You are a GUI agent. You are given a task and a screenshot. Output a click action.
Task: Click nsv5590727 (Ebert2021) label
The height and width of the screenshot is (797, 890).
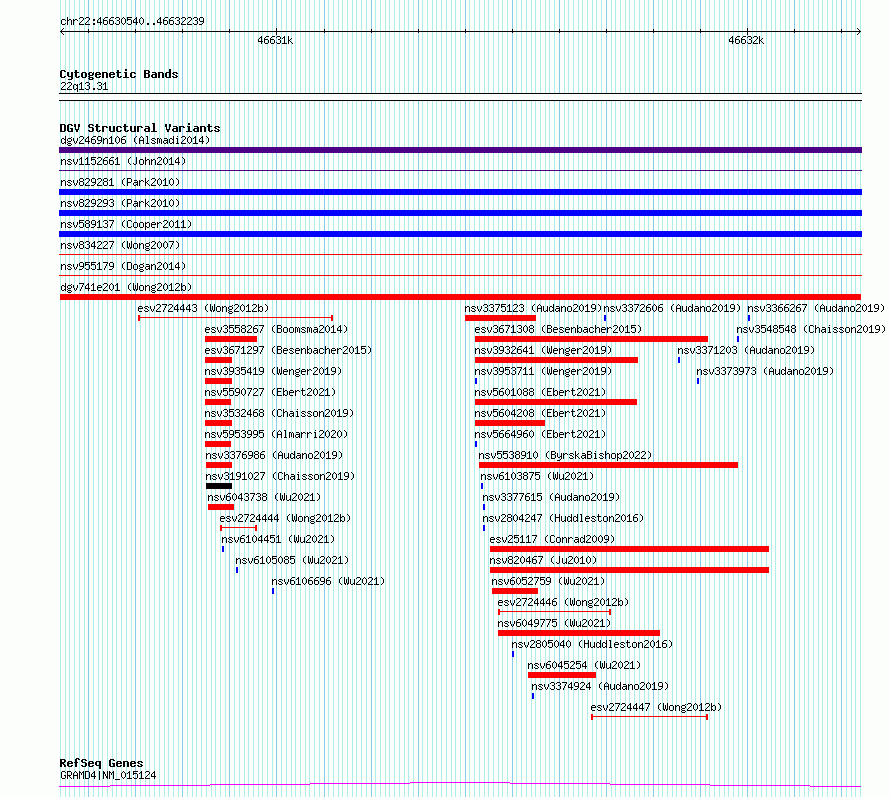[x=270, y=392]
